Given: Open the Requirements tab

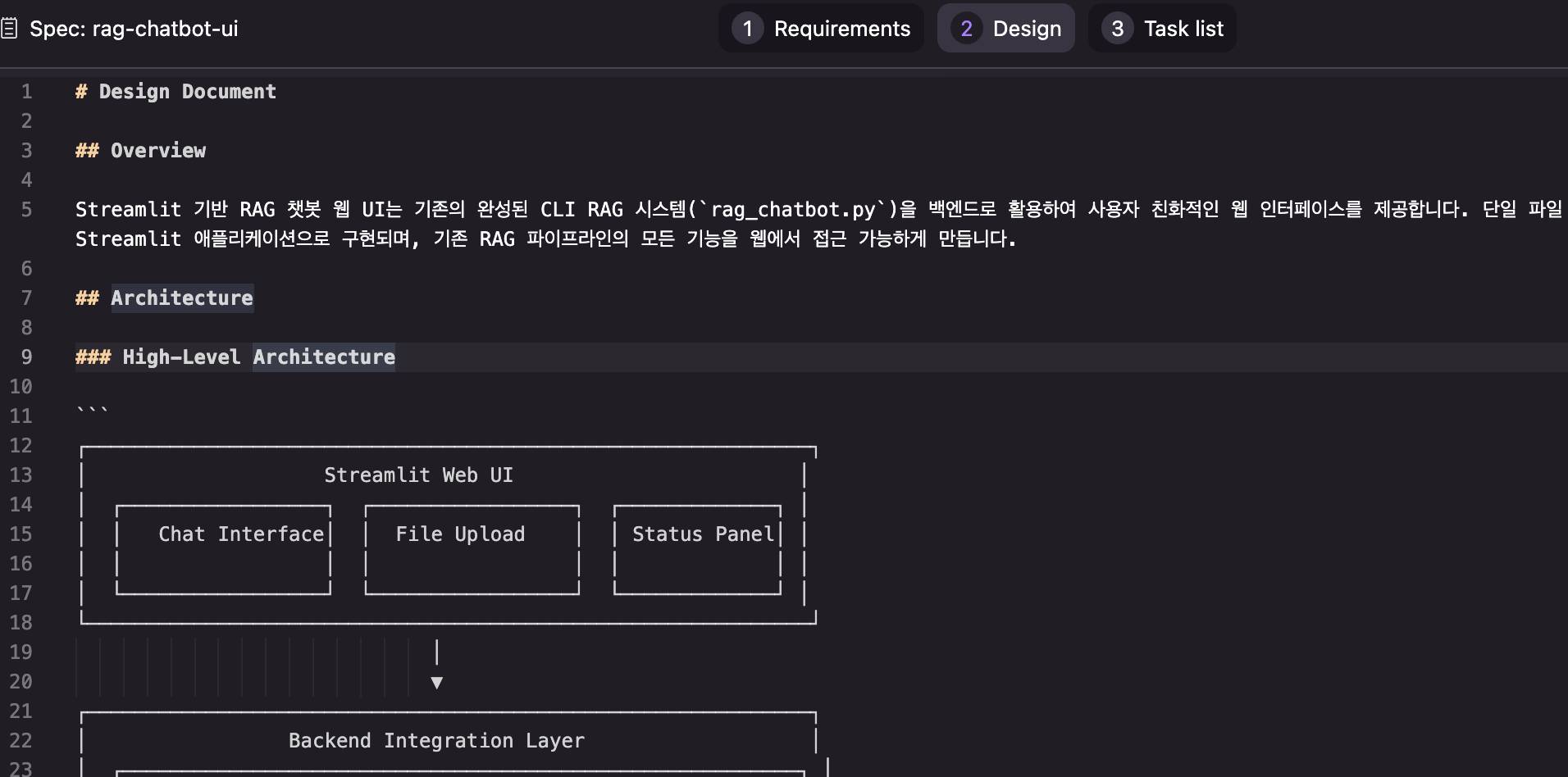Looking at the screenshot, I should (821, 28).
